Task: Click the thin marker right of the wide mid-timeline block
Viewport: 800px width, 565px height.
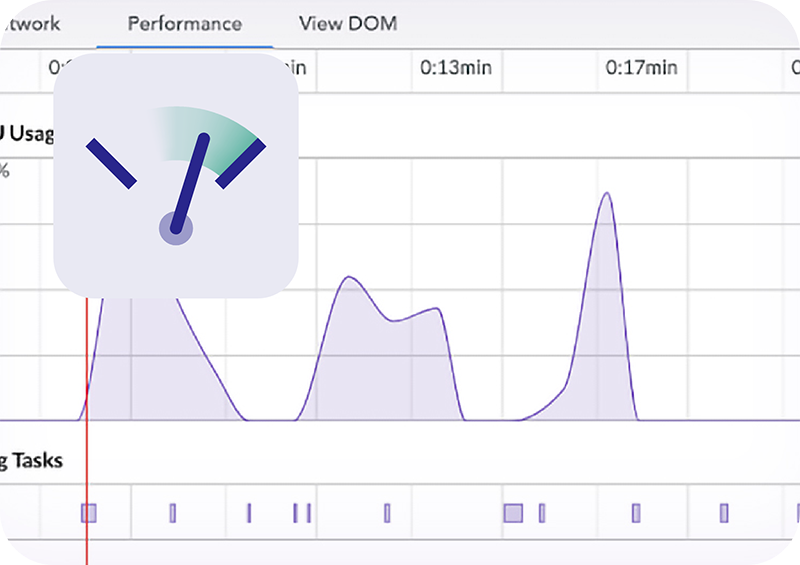Action: 542,513
